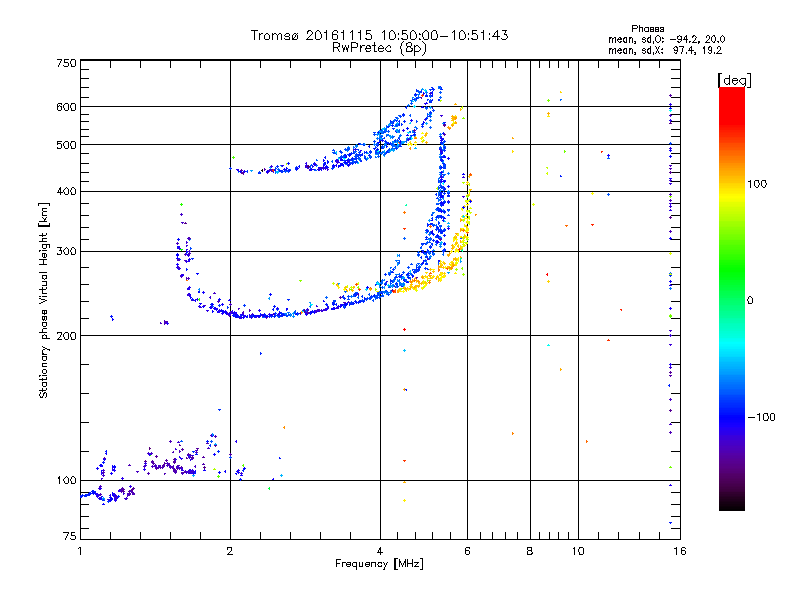
Task: Click the y-axis tick label '750'
Action: pos(67,63)
